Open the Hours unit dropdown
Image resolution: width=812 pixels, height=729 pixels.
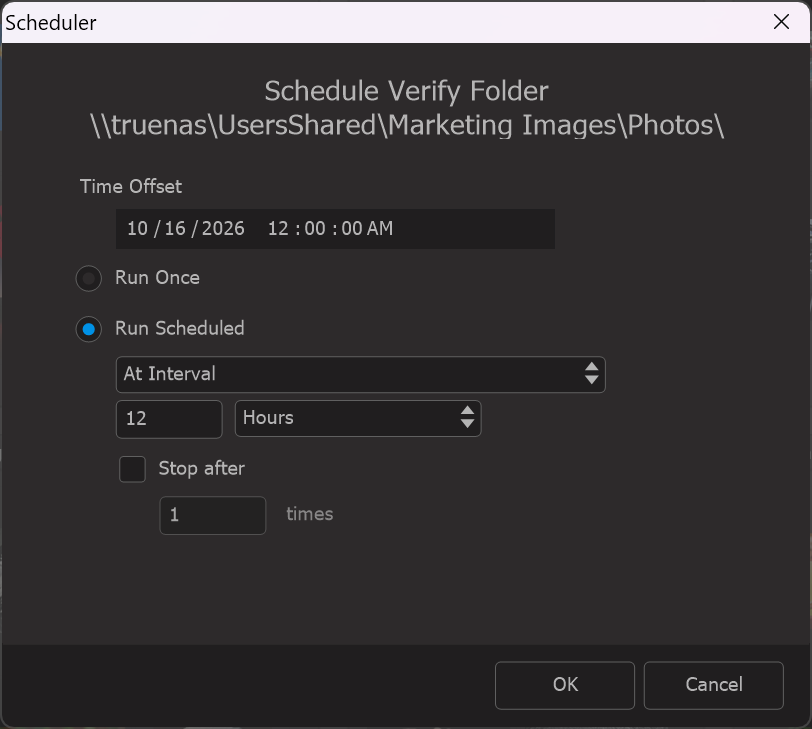click(x=358, y=418)
